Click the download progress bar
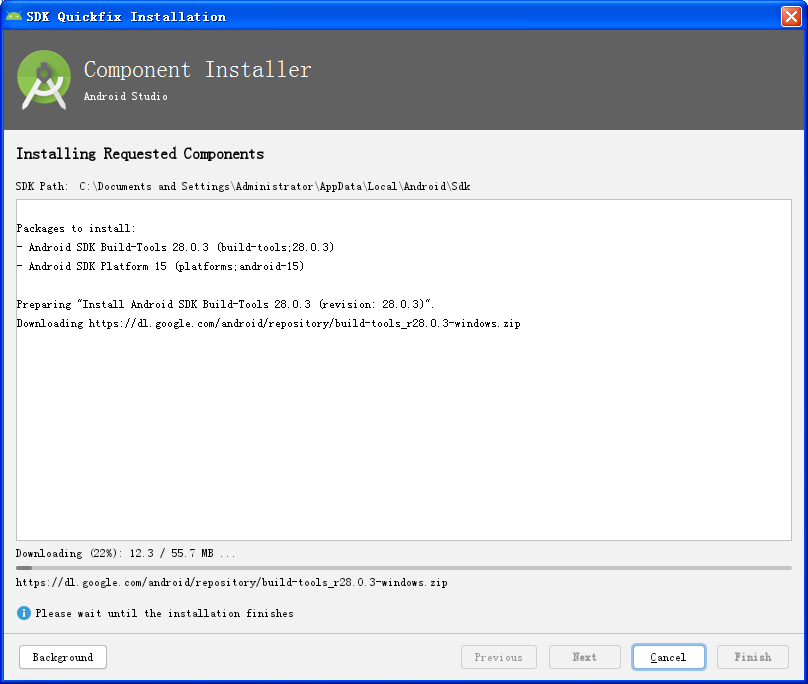Image resolution: width=808 pixels, height=684 pixels. (x=403, y=568)
